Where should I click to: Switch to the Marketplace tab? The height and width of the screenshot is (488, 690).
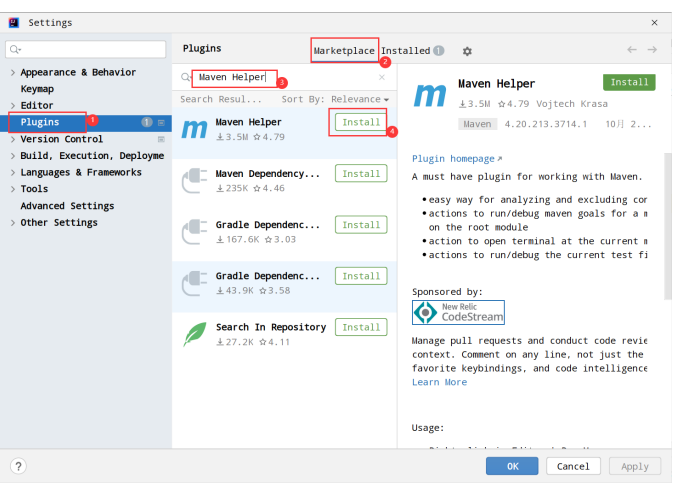click(344, 51)
